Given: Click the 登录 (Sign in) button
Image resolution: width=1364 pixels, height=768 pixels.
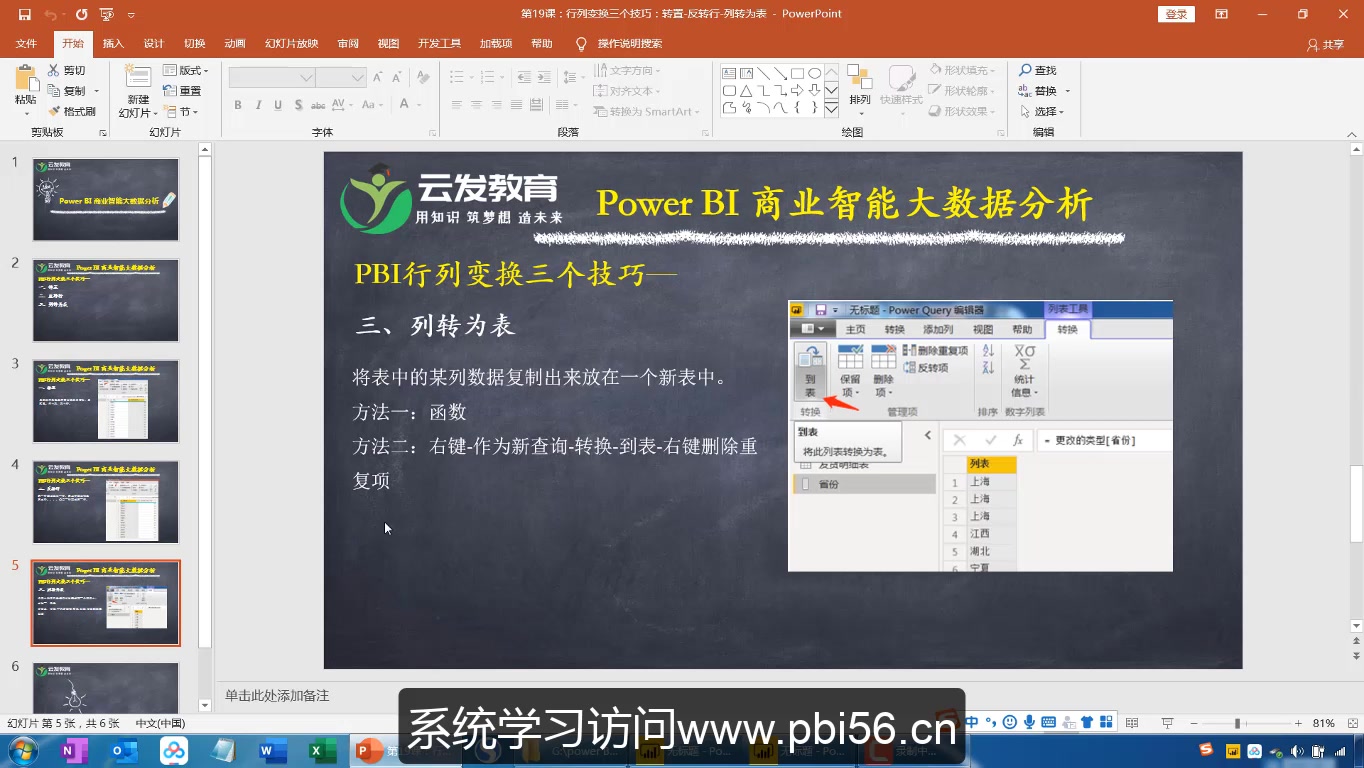Looking at the screenshot, I should coord(1176,15).
